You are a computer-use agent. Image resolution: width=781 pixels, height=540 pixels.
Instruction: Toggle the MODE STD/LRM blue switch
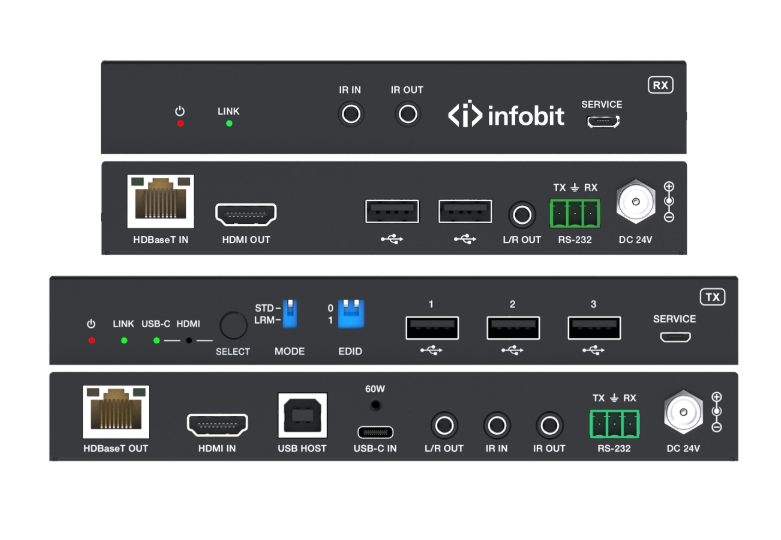[290, 313]
